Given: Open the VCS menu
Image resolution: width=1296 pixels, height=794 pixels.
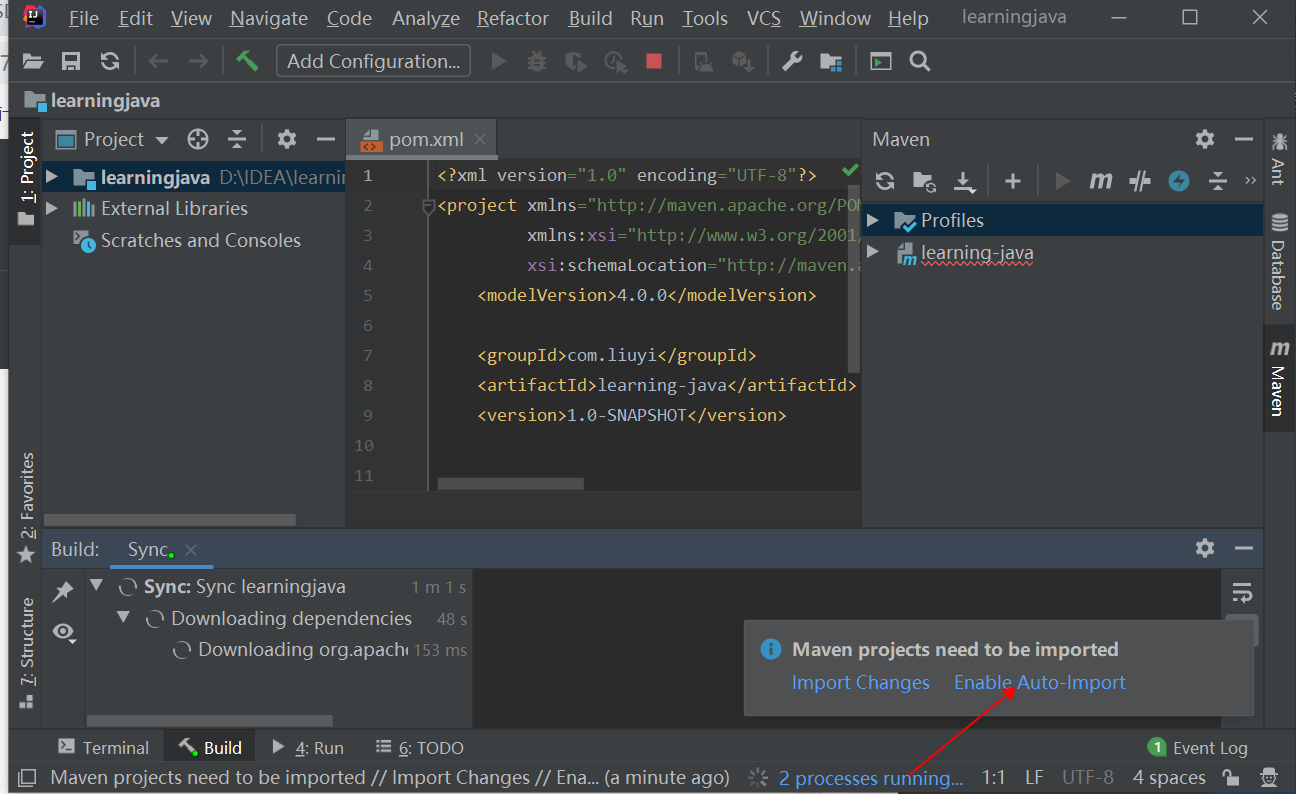Looking at the screenshot, I should click(x=764, y=18).
